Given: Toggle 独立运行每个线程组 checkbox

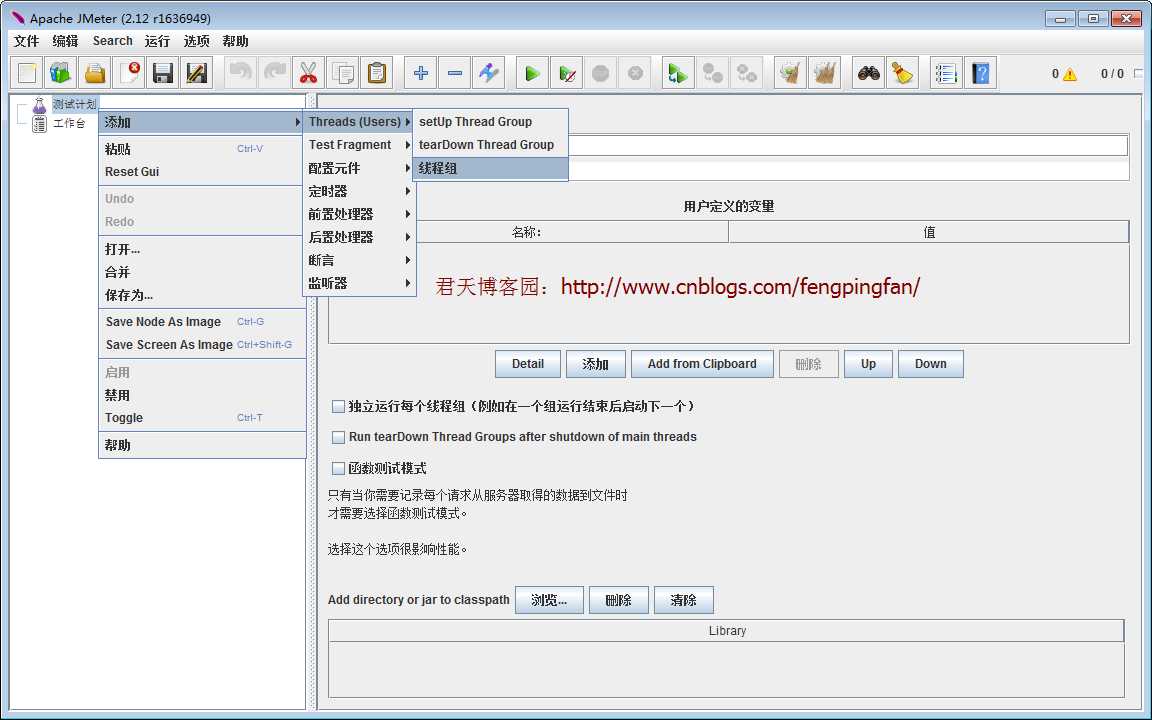Looking at the screenshot, I should tap(339, 406).
